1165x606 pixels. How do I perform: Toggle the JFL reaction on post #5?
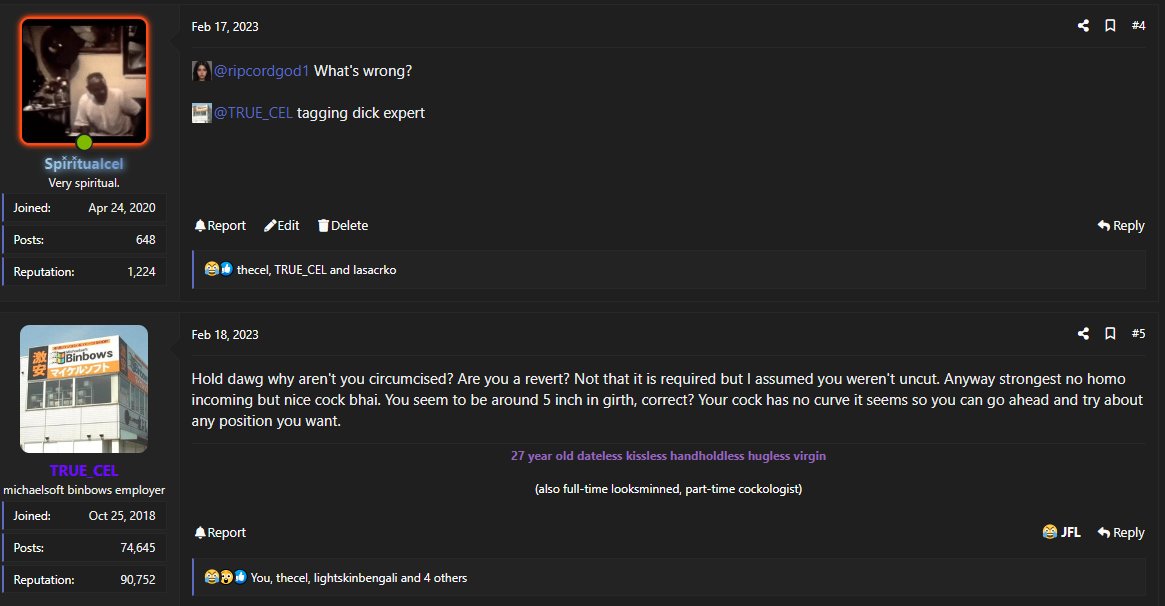click(x=1062, y=532)
